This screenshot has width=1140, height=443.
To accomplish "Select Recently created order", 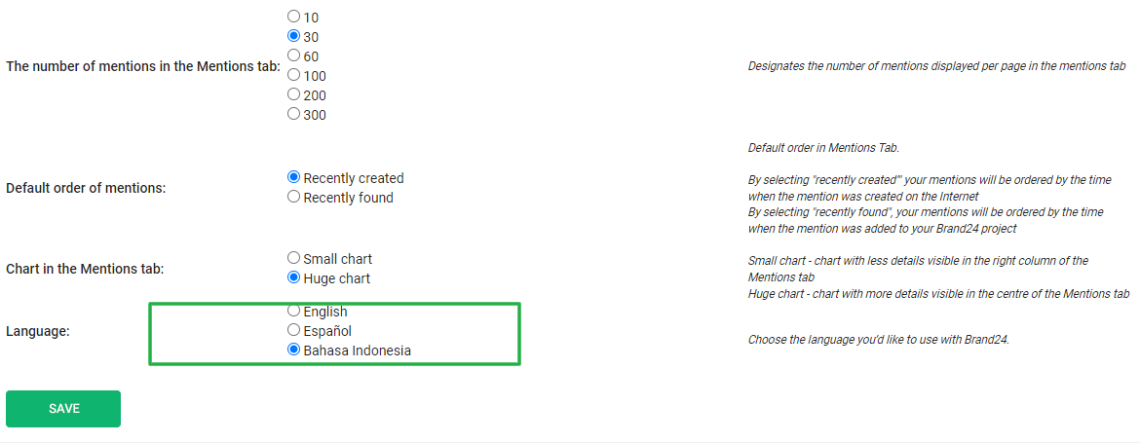I will (293, 177).
